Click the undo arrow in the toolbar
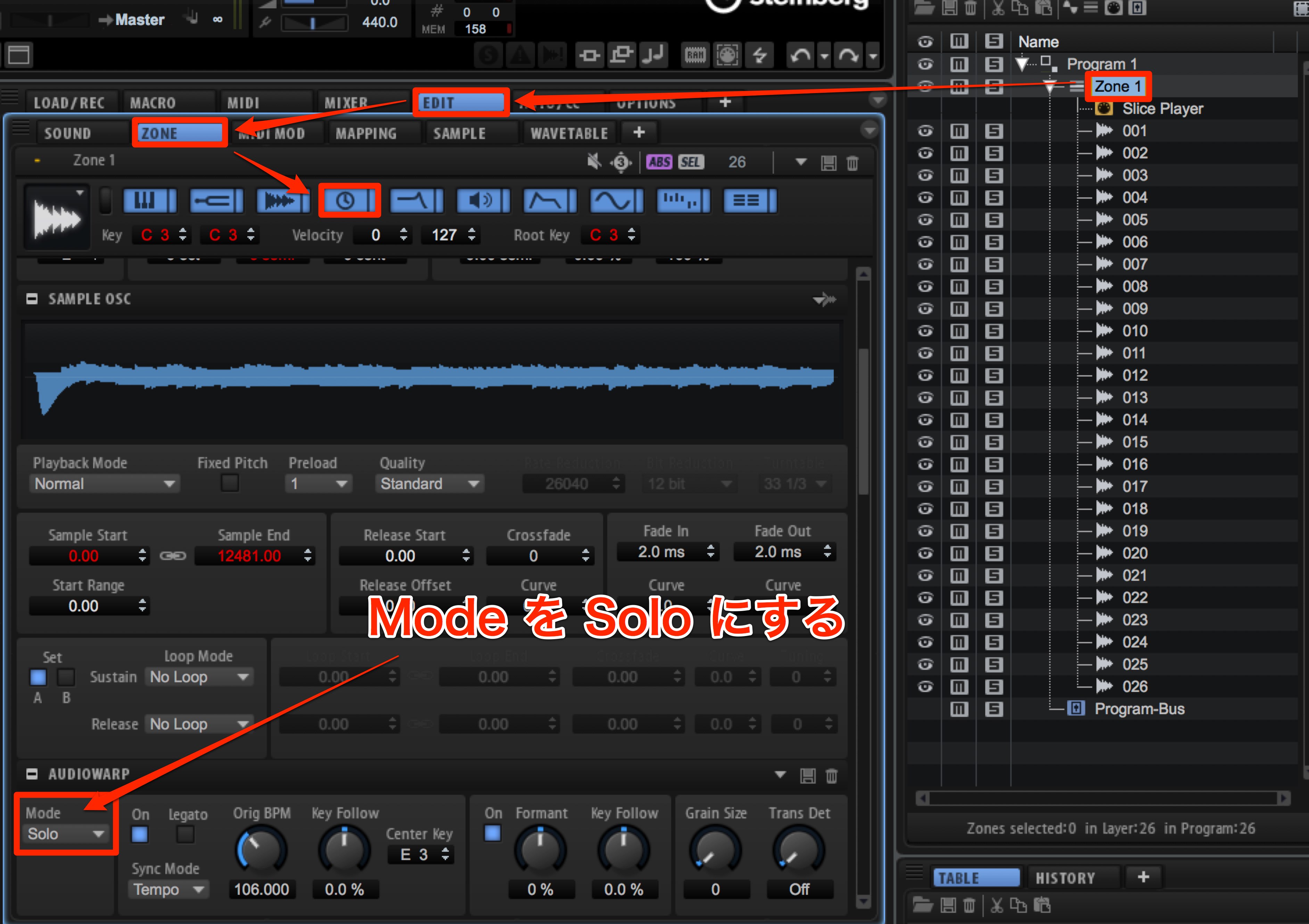 pos(801,56)
